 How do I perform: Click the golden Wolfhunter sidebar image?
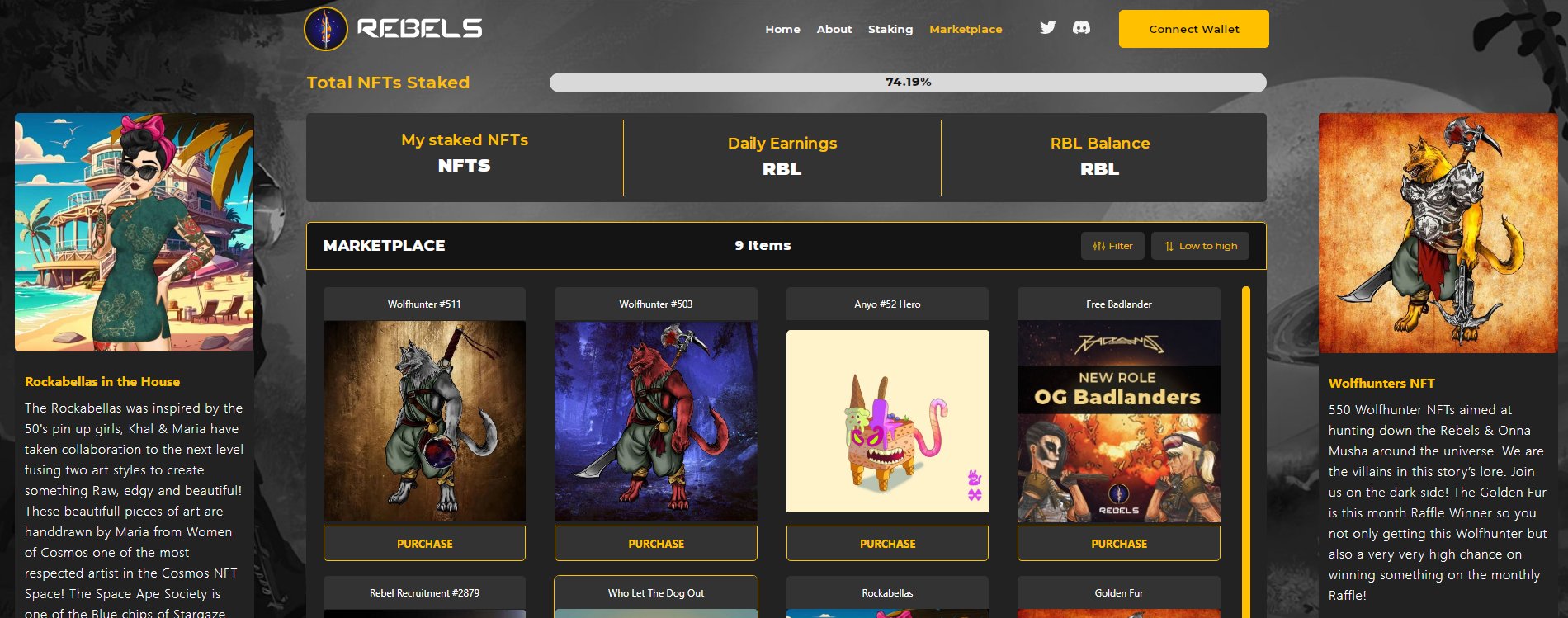(x=1438, y=234)
